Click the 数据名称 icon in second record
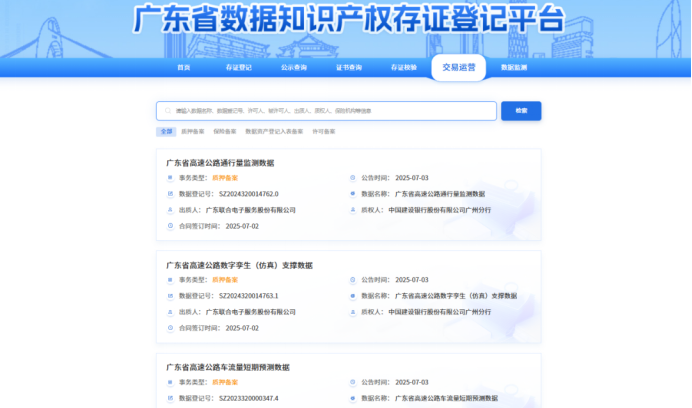Viewport: 692px width, 408px height. point(353,296)
